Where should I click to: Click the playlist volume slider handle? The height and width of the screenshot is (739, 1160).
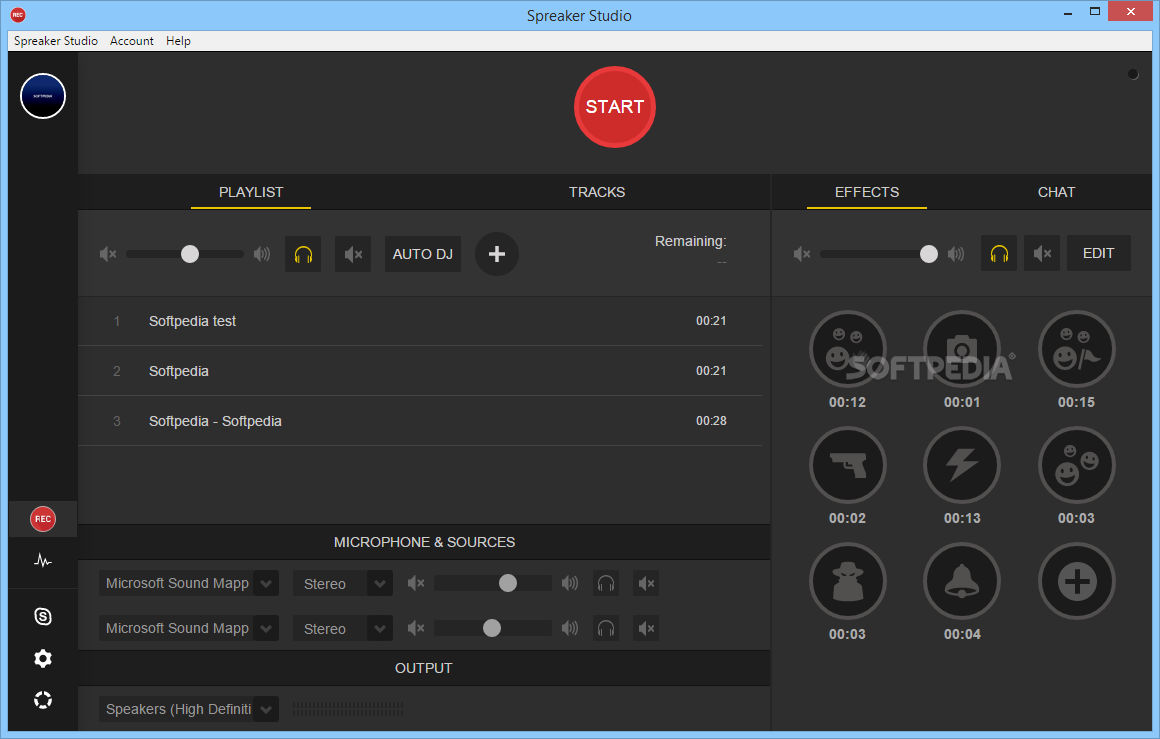coord(190,254)
